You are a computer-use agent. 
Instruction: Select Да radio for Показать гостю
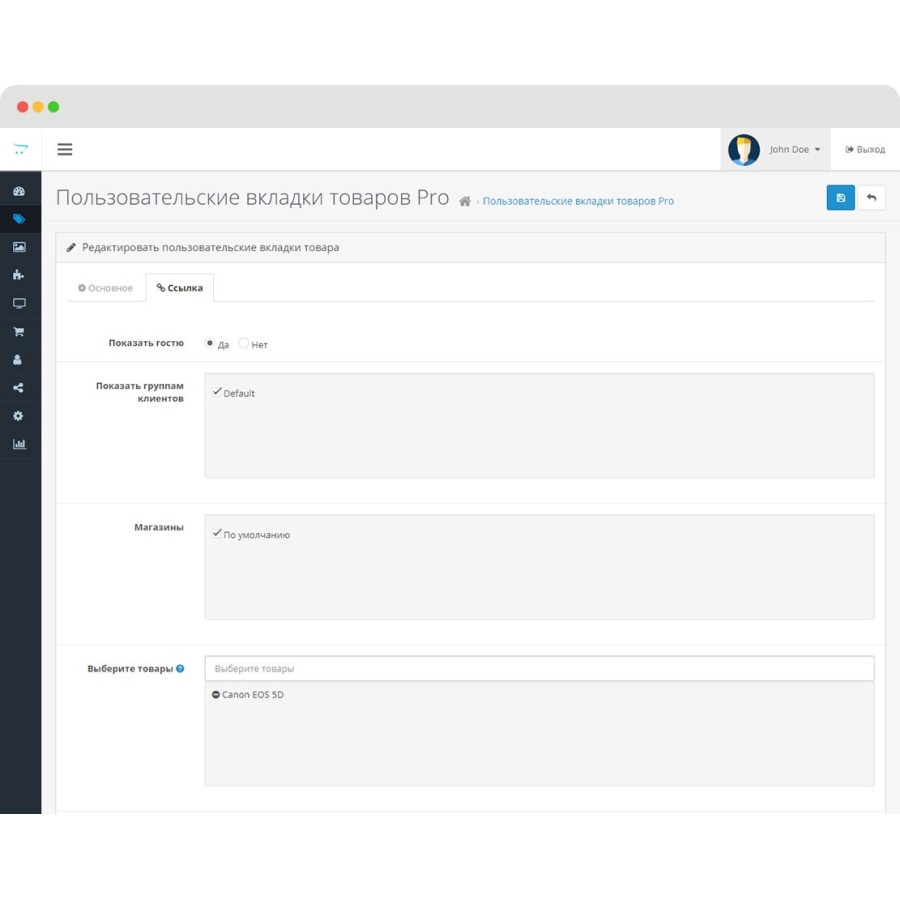click(210, 343)
